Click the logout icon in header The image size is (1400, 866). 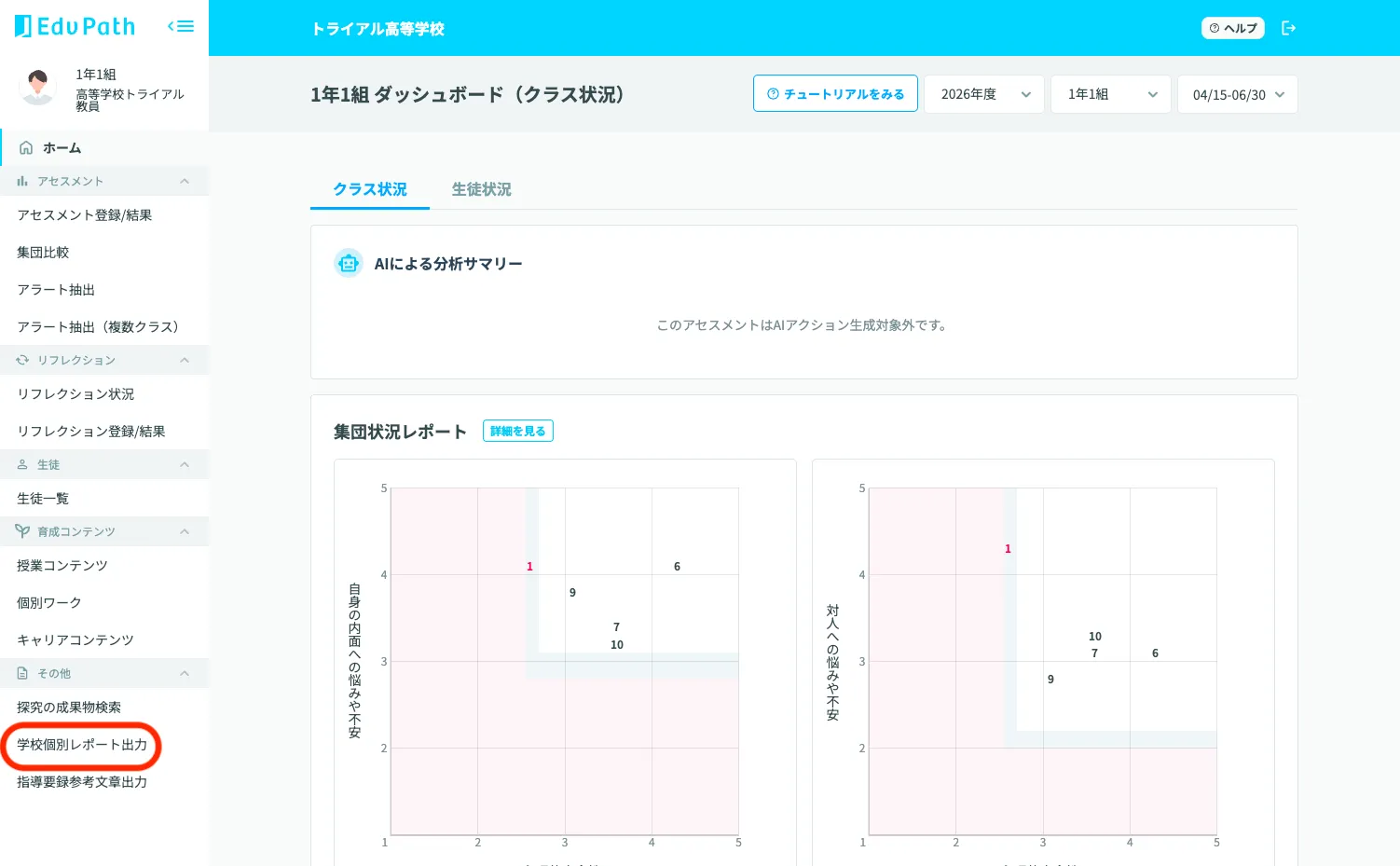(1288, 28)
